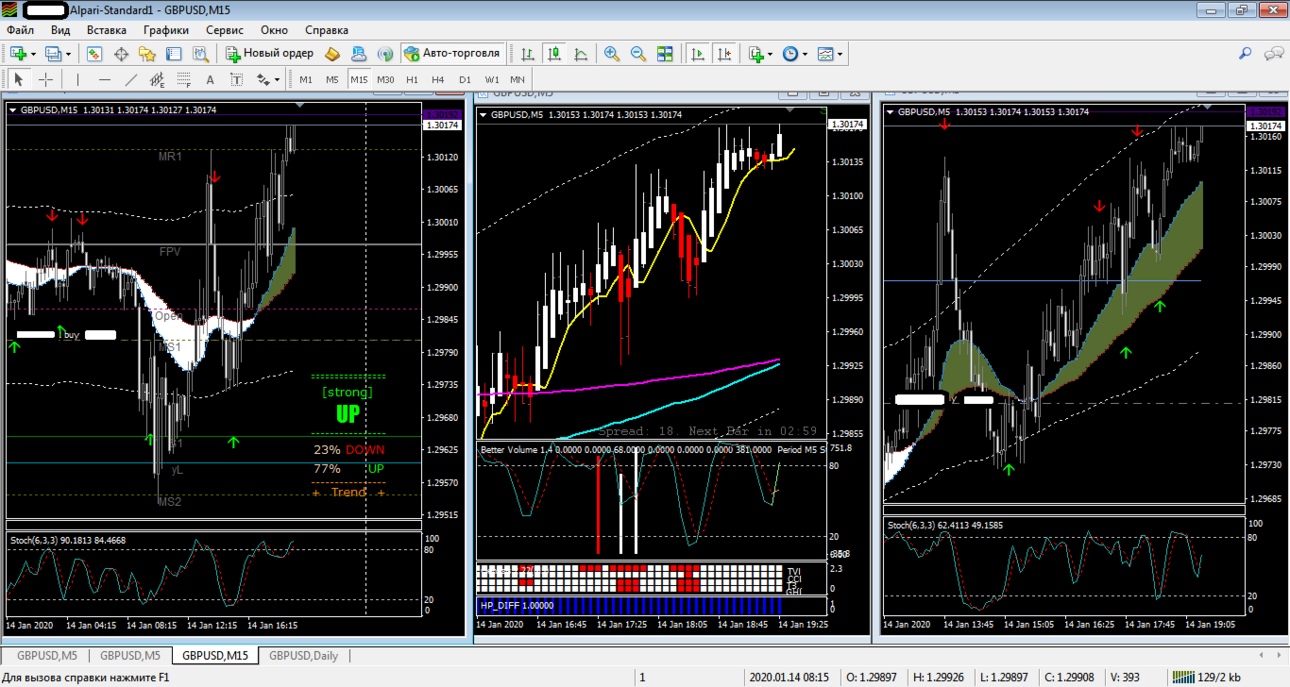Open the indicators list icon
This screenshot has height=687, width=1290.
pos(756,54)
